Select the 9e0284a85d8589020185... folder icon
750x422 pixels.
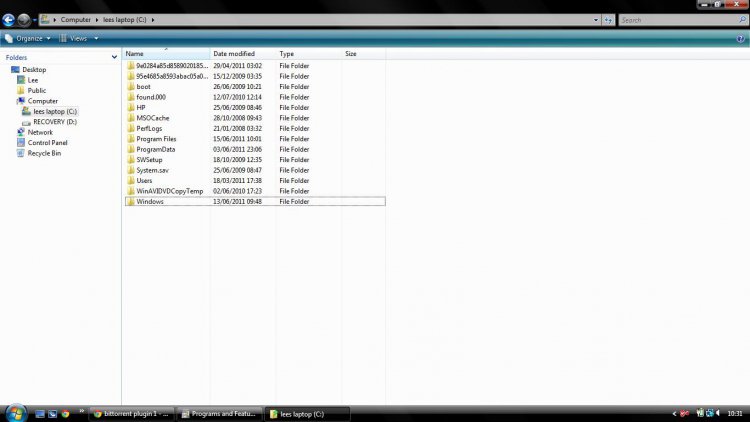point(131,66)
